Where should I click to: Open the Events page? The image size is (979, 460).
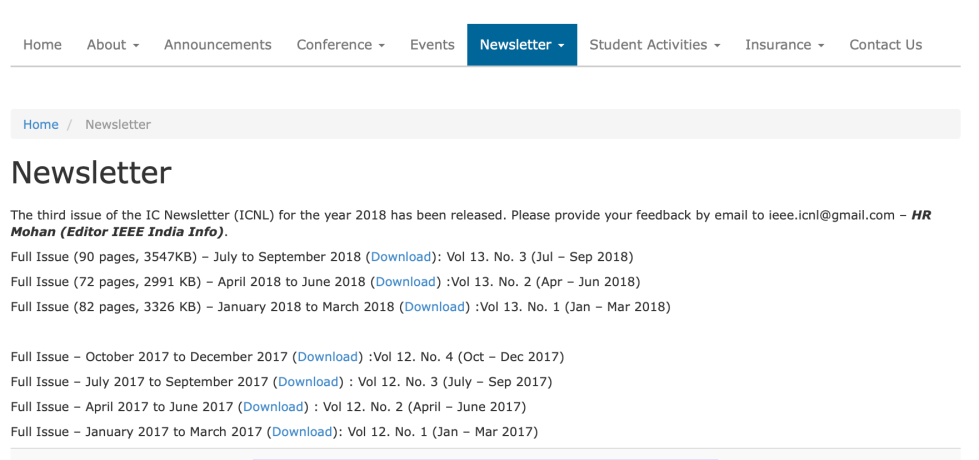tap(432, 45)
